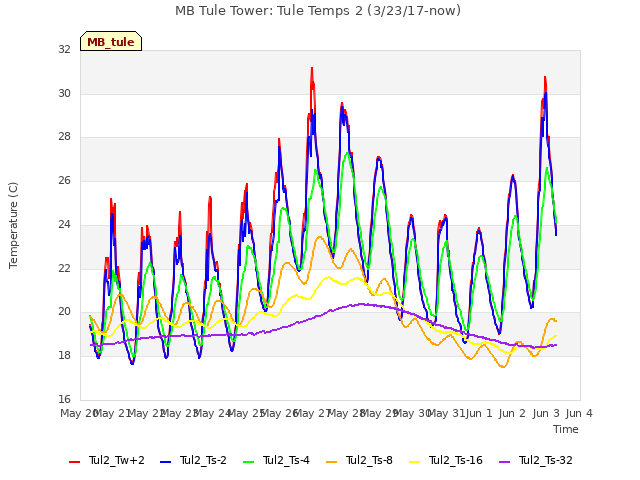
Task: Select the Tul2_Ts-8 legend label
Action: tap(369, 460)
